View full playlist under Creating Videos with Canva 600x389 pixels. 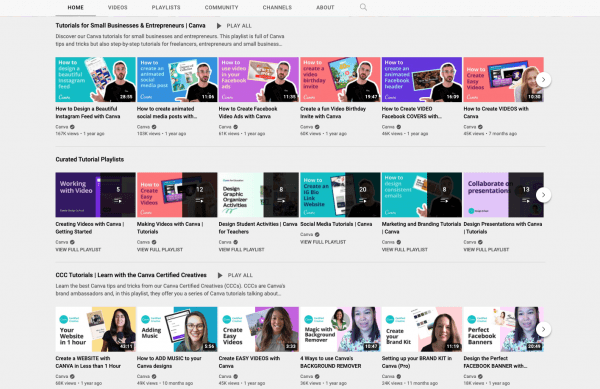click(x=78, y=249)
